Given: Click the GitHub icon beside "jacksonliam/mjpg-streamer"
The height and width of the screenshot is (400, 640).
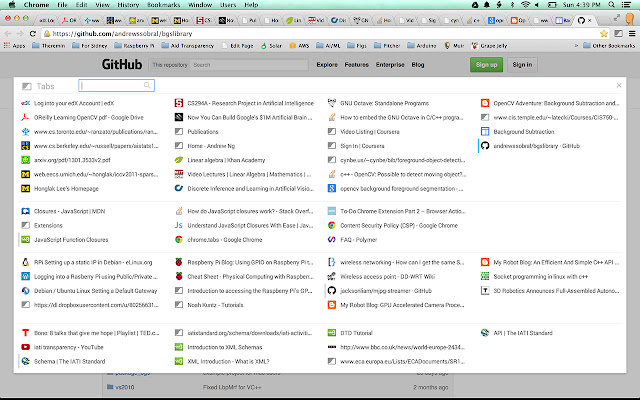Looking at the screenshot, I should click(x=332, y=291).
